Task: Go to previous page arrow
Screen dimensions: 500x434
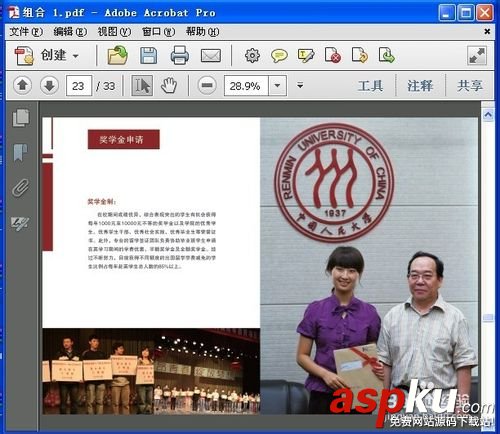Action: point(23,86)
